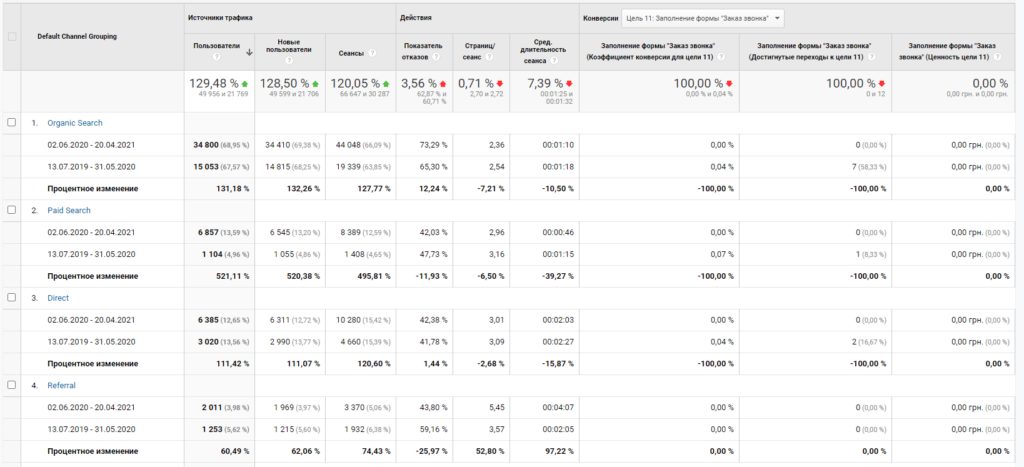Screen dimensions: 1024x467
Task: Click help icon beside Показатель отказов
Action: 436,57
